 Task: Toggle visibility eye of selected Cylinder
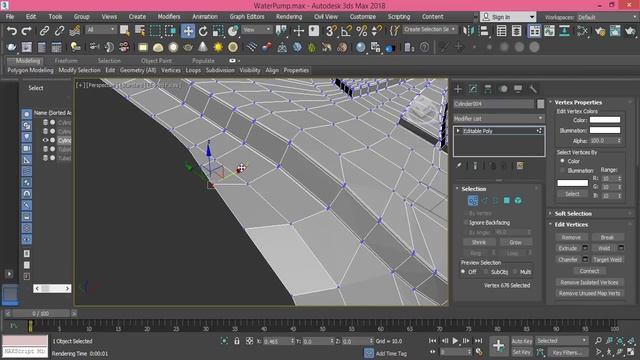point(45,140)
